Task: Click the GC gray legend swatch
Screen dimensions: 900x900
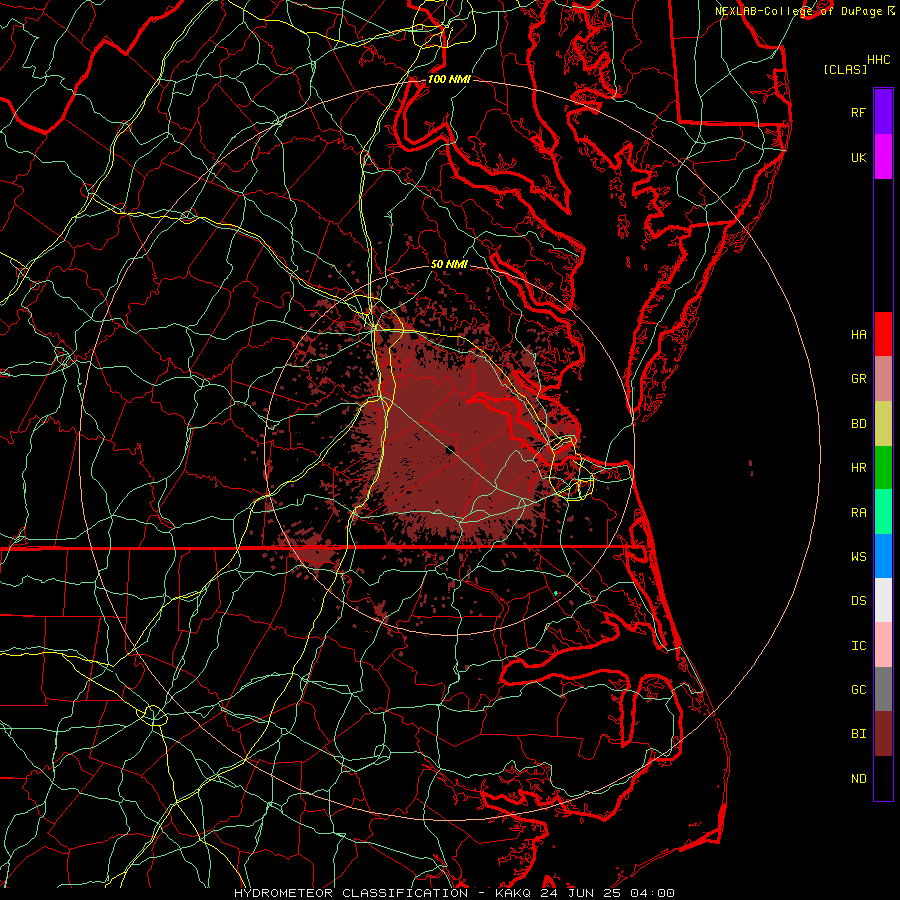Action: [883, 689]
